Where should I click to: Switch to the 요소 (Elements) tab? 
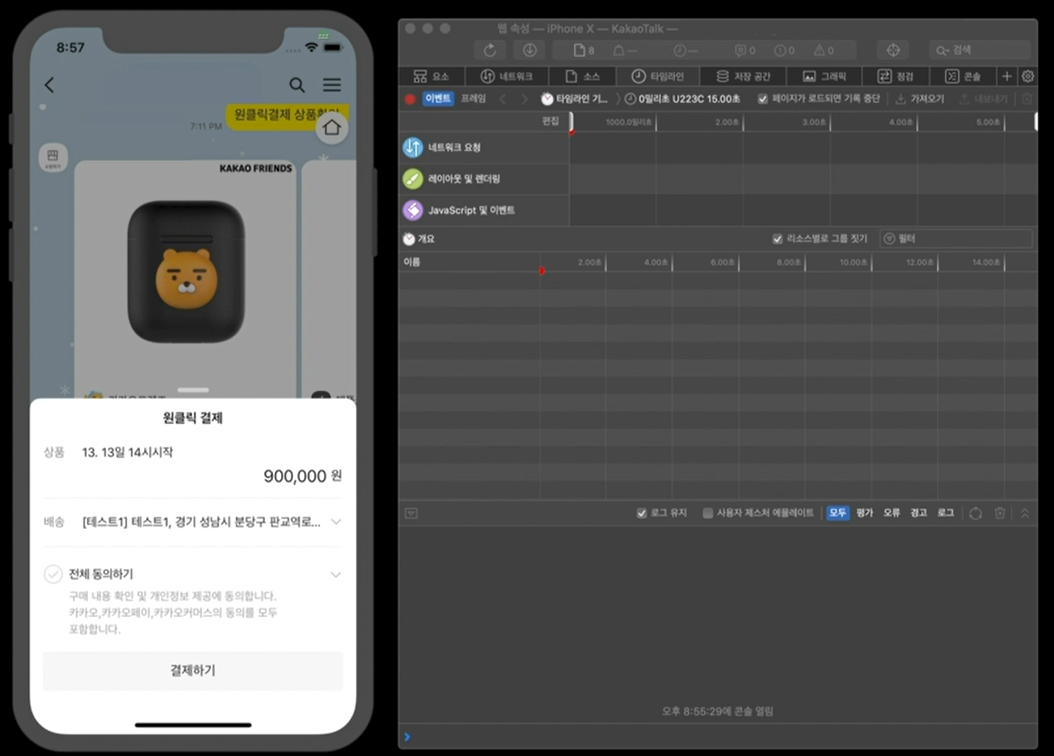click(432, 77)
